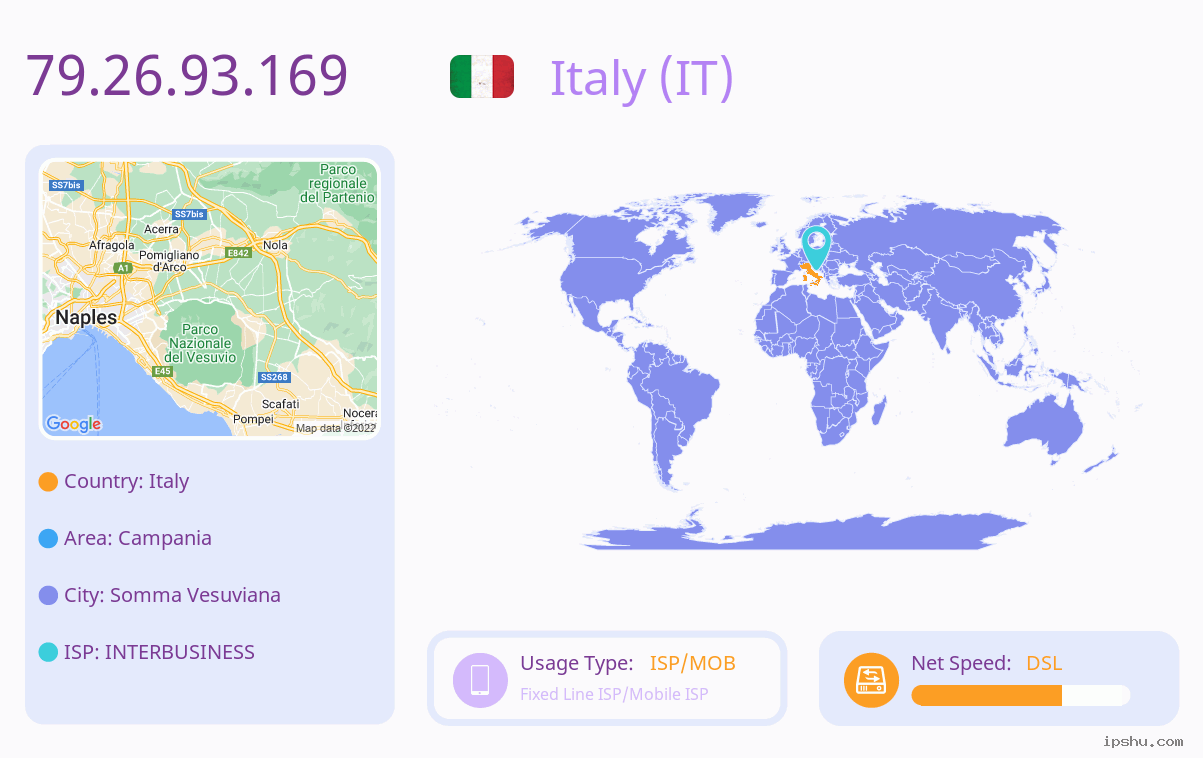Click the City: Somma Vesuviana text

tap(172, 595)
